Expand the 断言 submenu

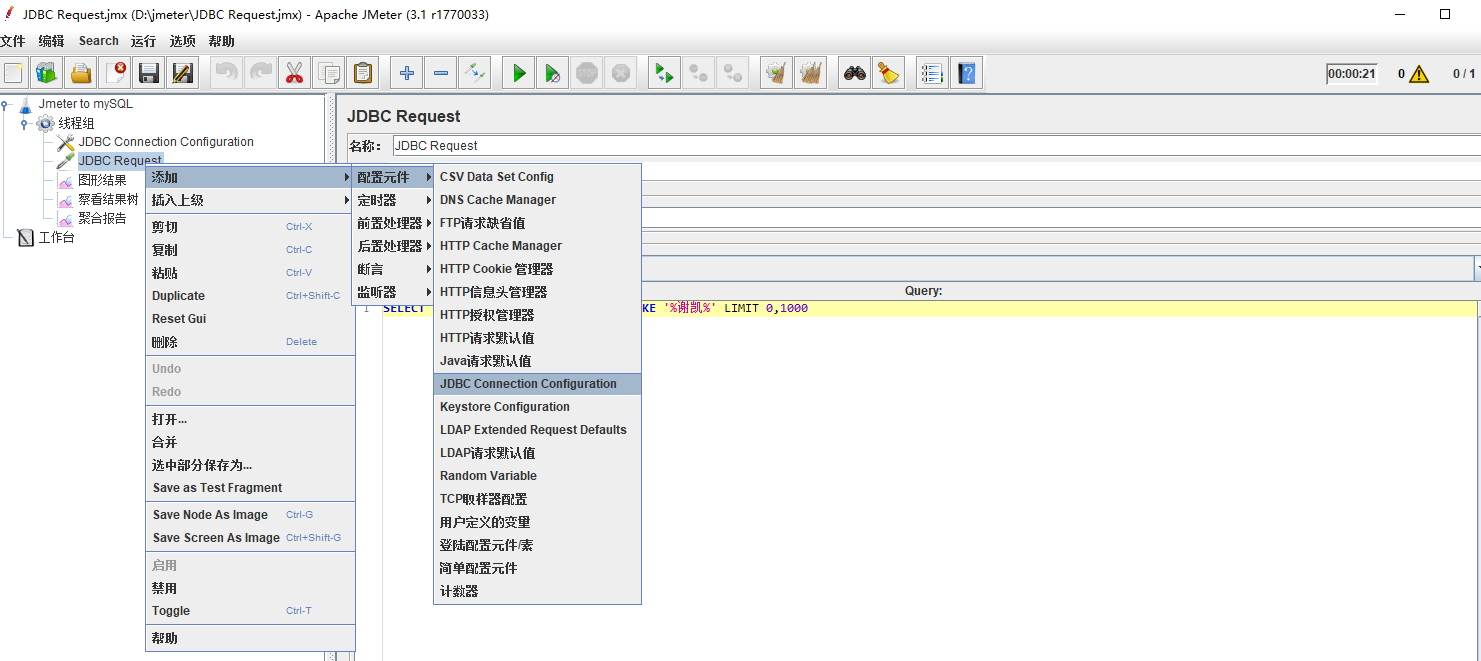[394, 269]
